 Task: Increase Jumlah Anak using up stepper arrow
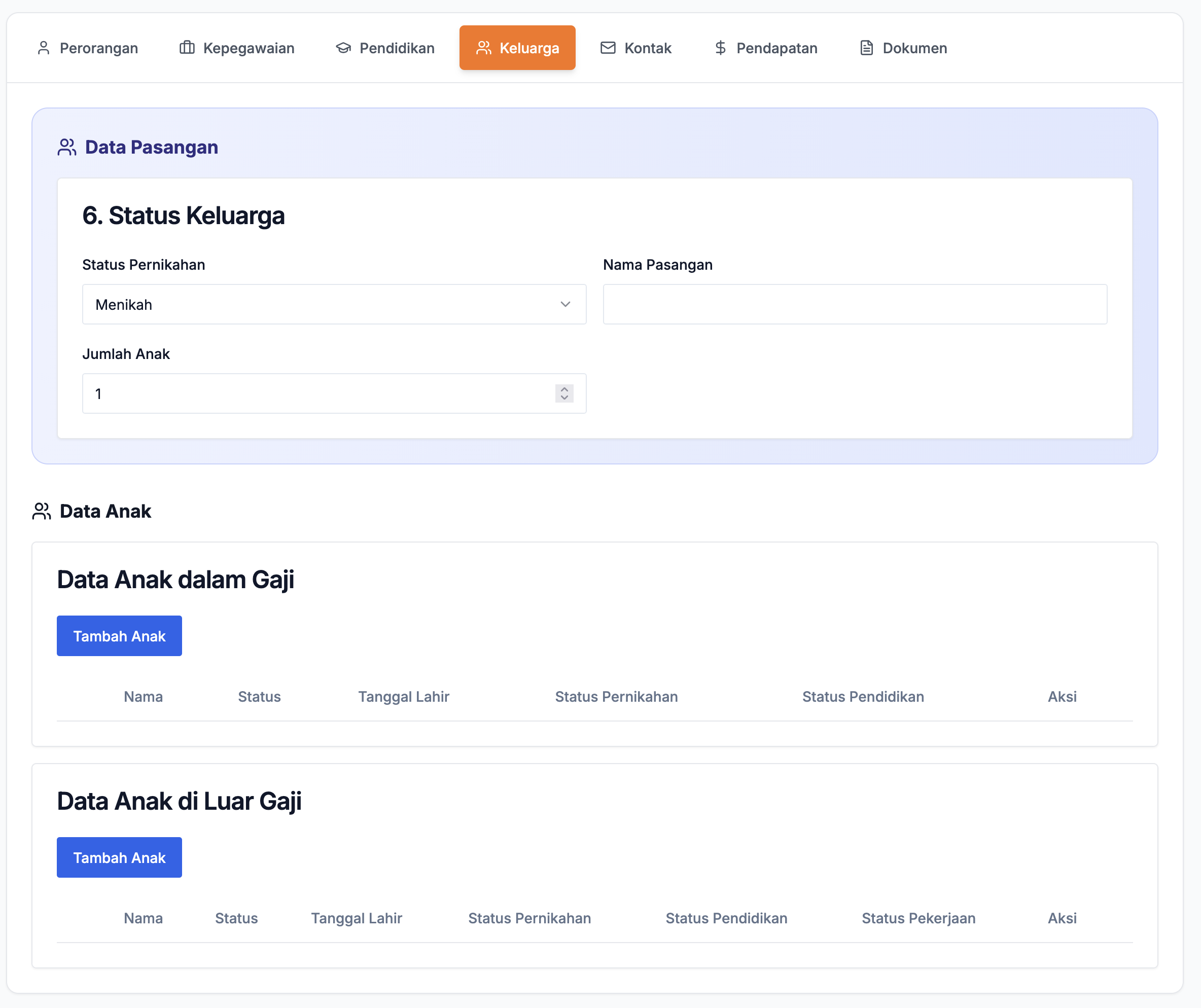(x=564, y=389)
